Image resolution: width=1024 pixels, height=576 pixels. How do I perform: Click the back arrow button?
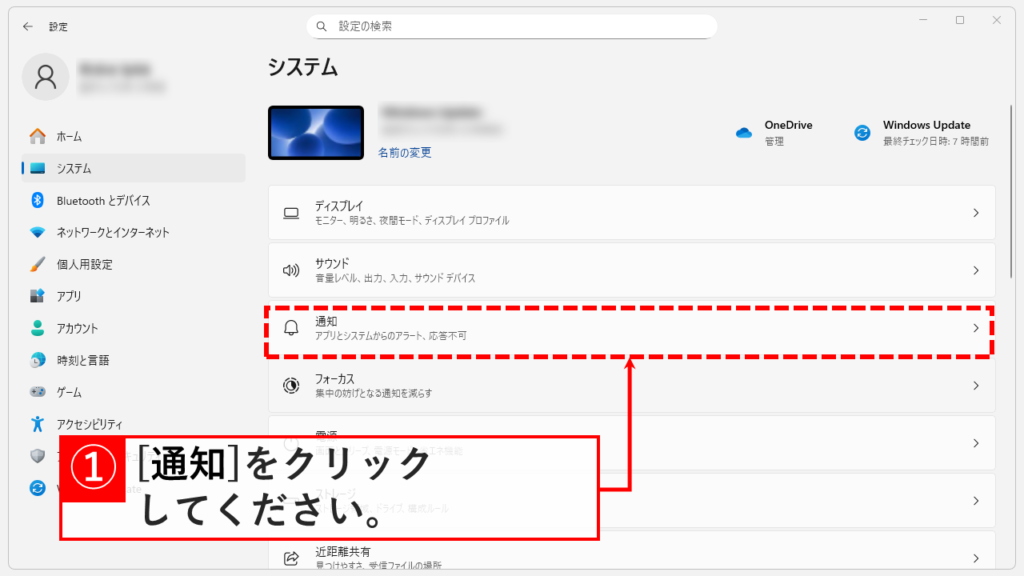(27, 26)
